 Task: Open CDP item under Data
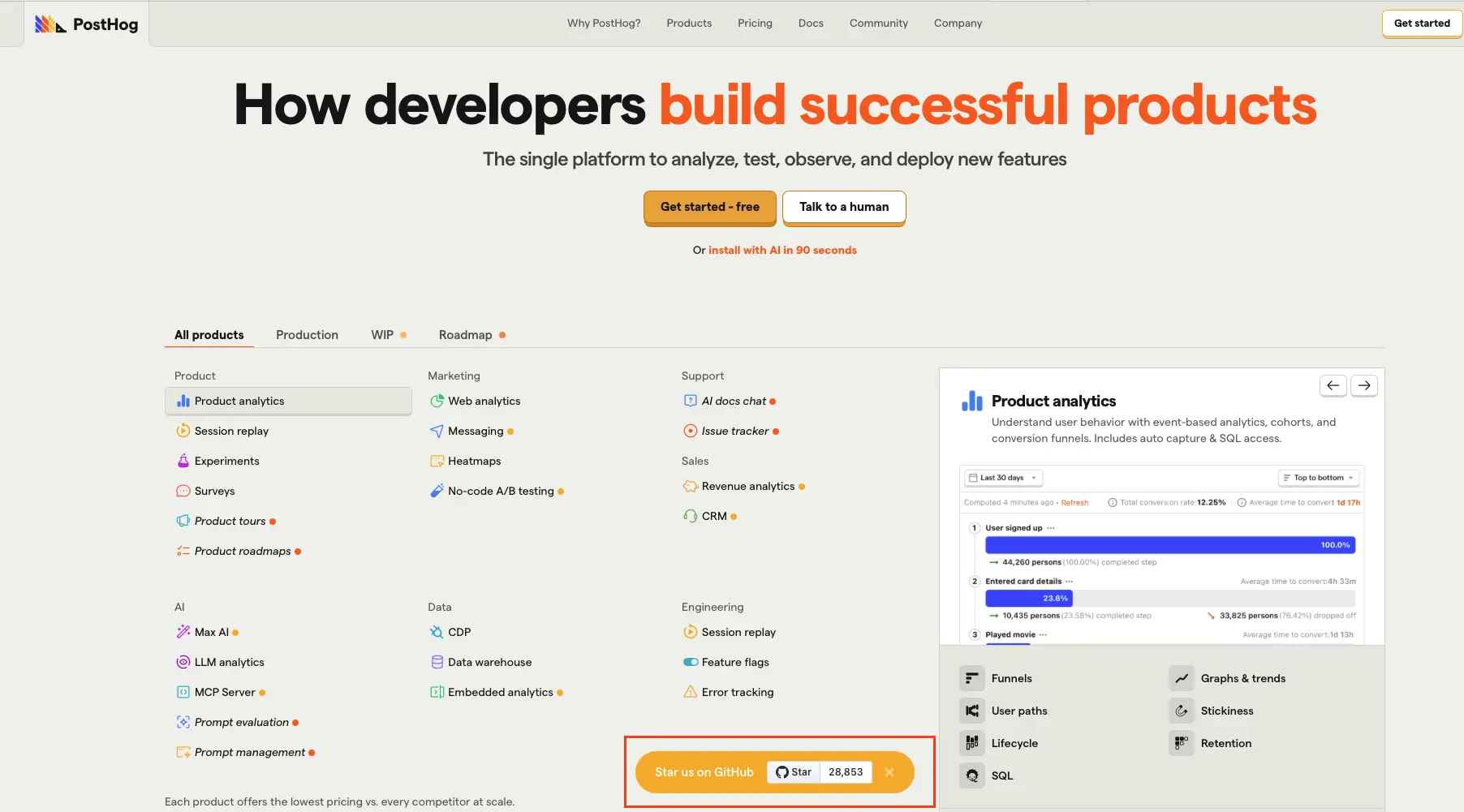[x=450, y=632]
